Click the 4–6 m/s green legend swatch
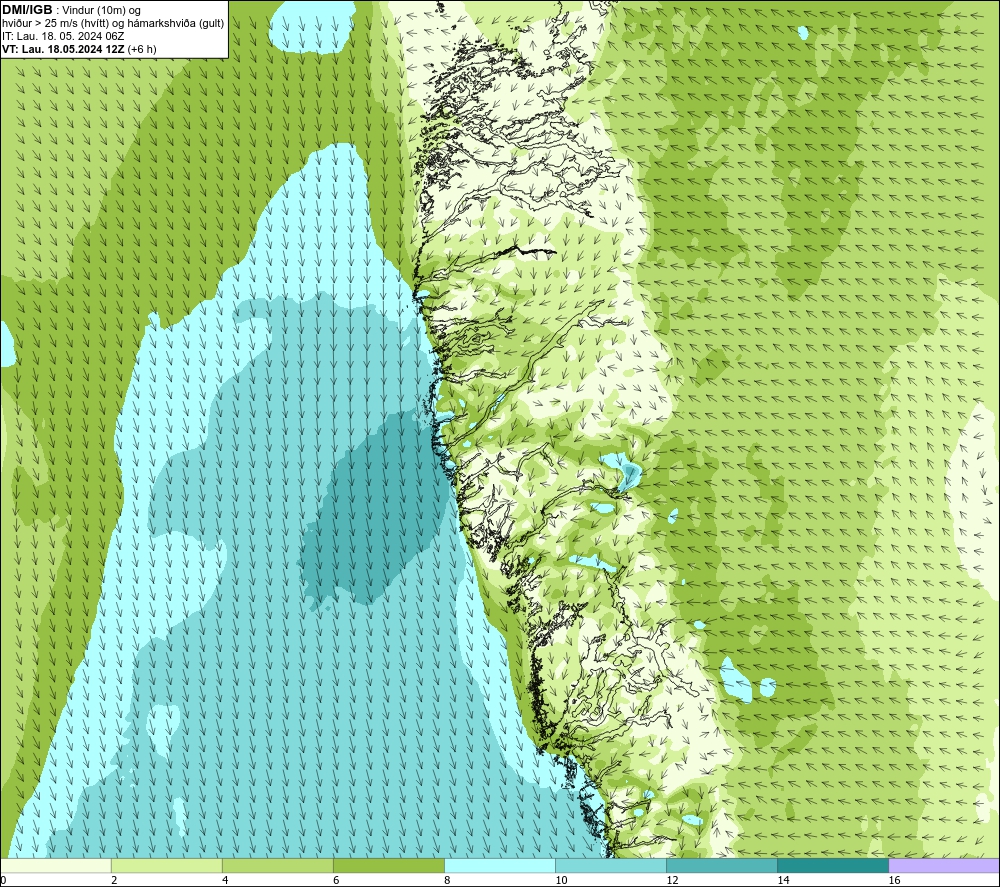This screenshot has height=887, width=1000. tap(278, 865)
